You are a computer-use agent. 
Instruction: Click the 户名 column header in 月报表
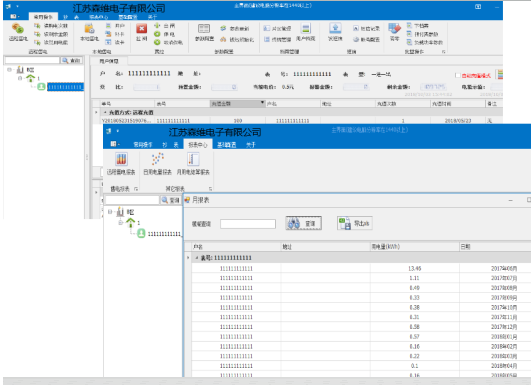tap(236, 247)
